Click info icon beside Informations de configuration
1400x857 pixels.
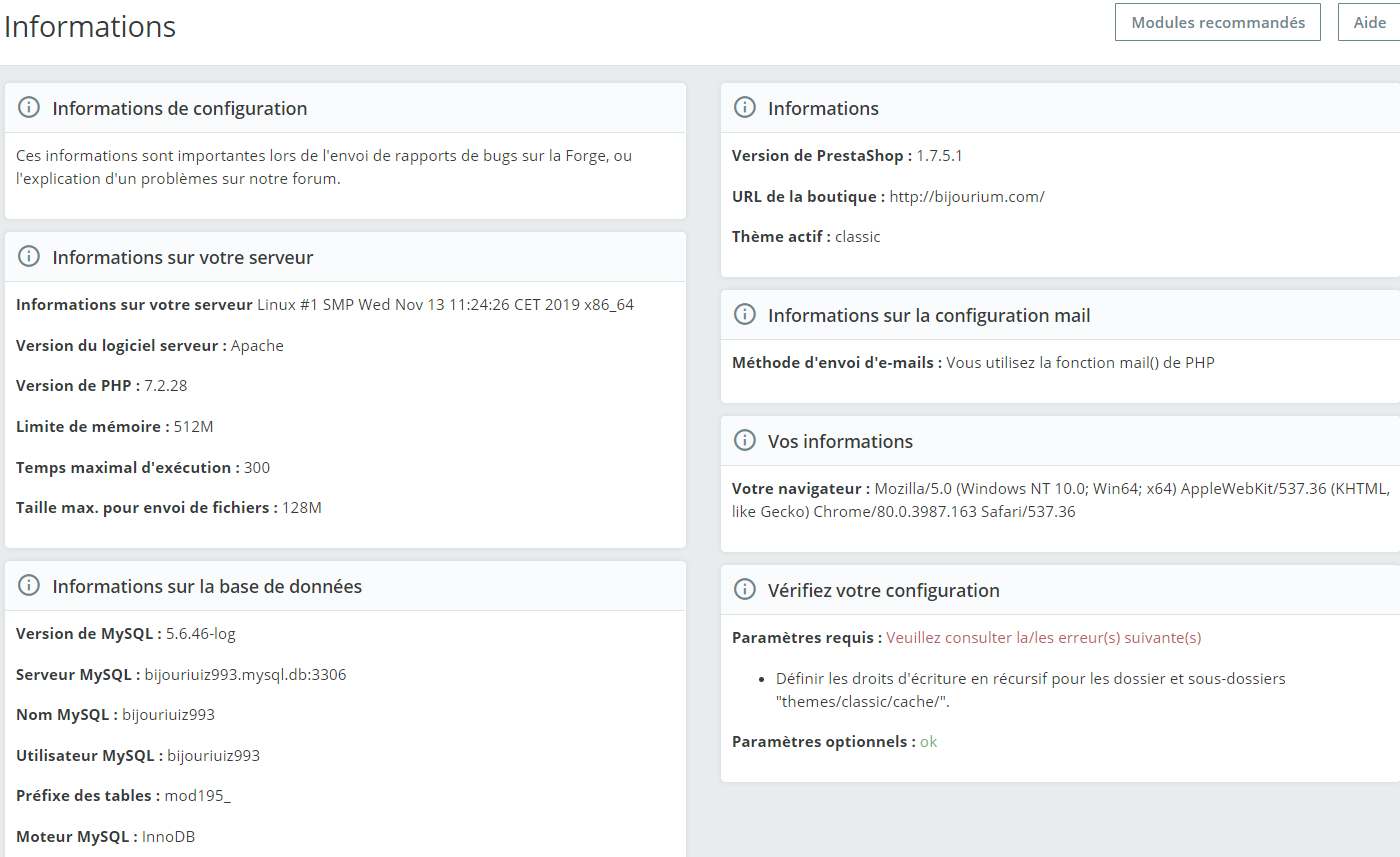coord(30,108)
